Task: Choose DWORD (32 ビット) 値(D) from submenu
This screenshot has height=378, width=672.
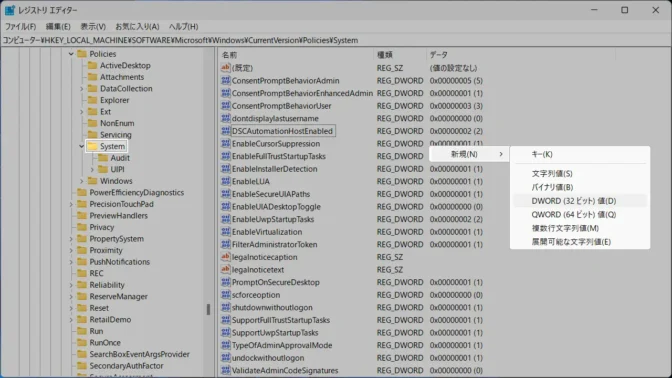Action: 580,201
